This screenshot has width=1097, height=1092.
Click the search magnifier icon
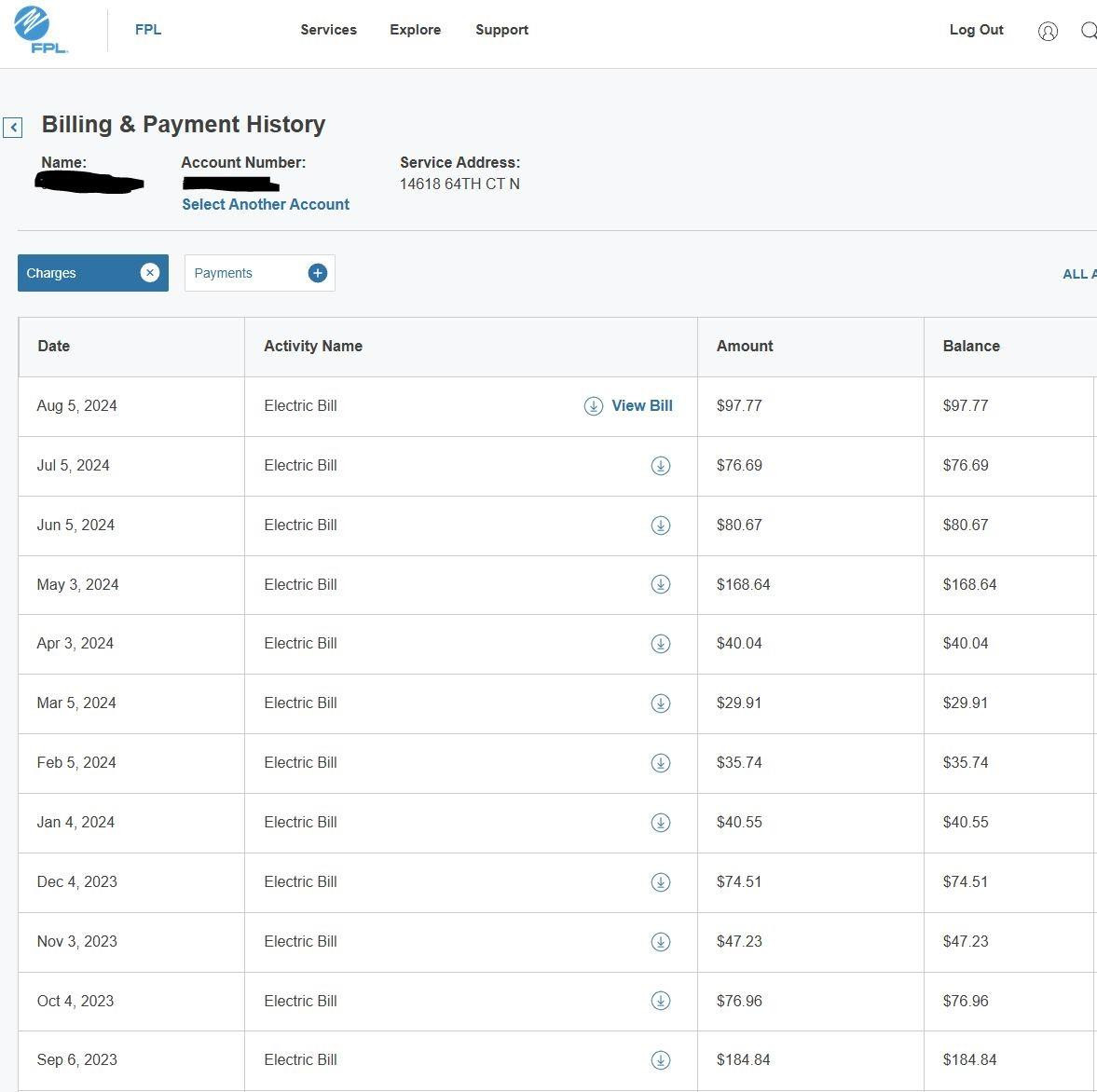(1090, 31)
